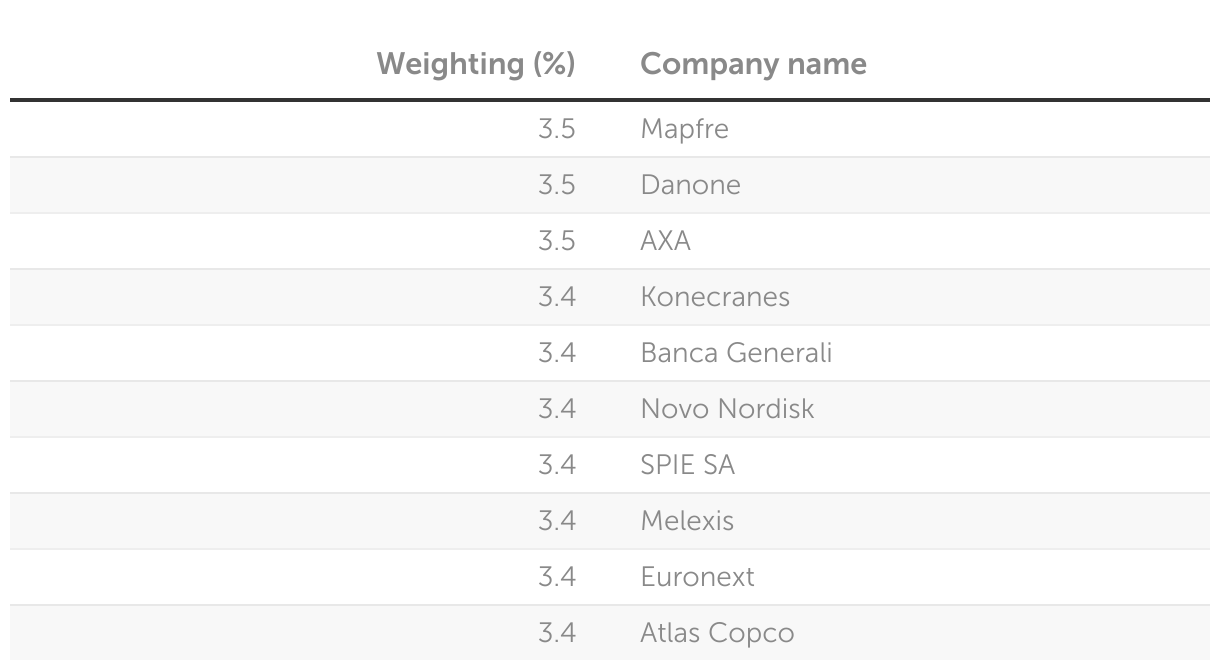Click the 3.5 weighting next to Mapfre
The width and height of the screenshot is (1220, 670).
(557, 129)
